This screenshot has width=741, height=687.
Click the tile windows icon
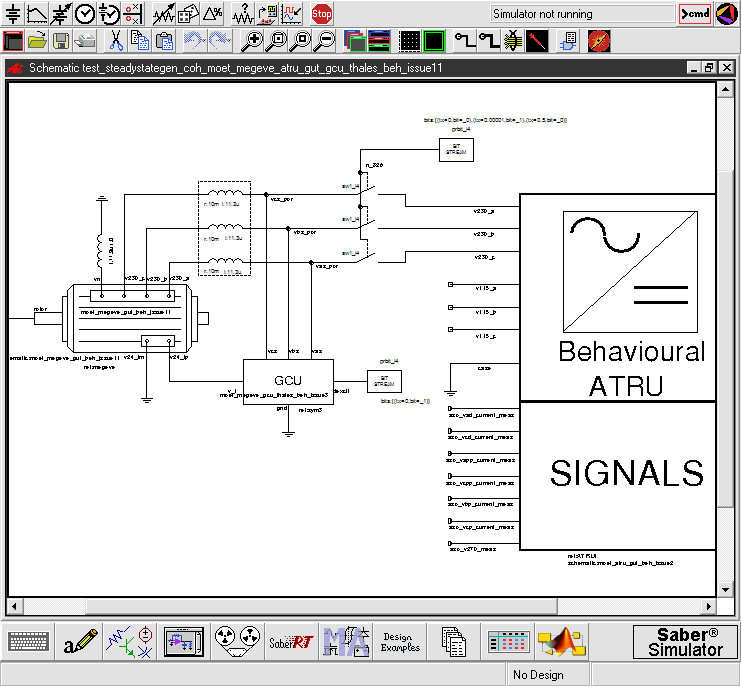[379, 41]
